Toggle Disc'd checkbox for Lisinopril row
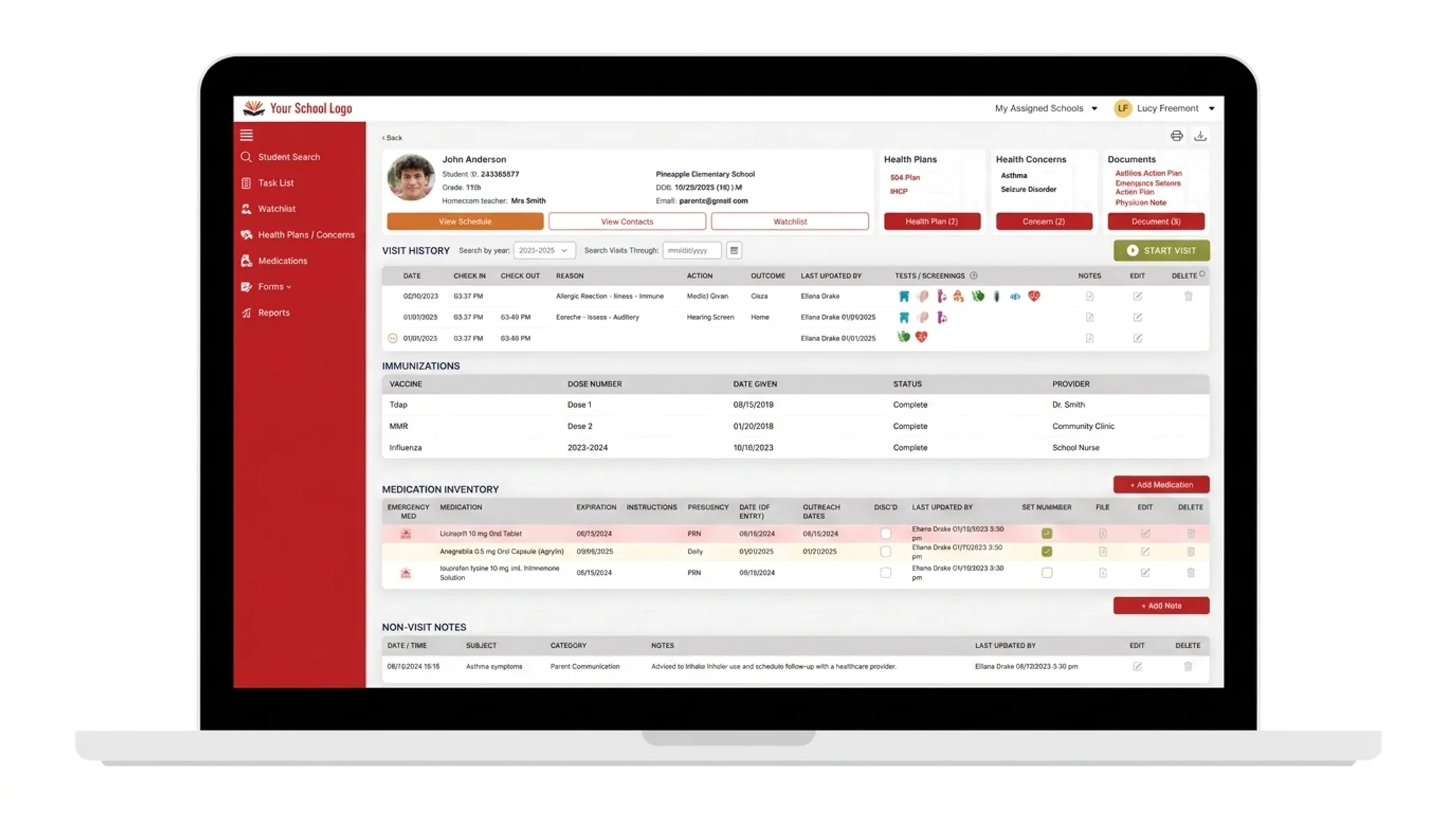The height and width of the screenshot is (813, 1456). pos(885,533)
